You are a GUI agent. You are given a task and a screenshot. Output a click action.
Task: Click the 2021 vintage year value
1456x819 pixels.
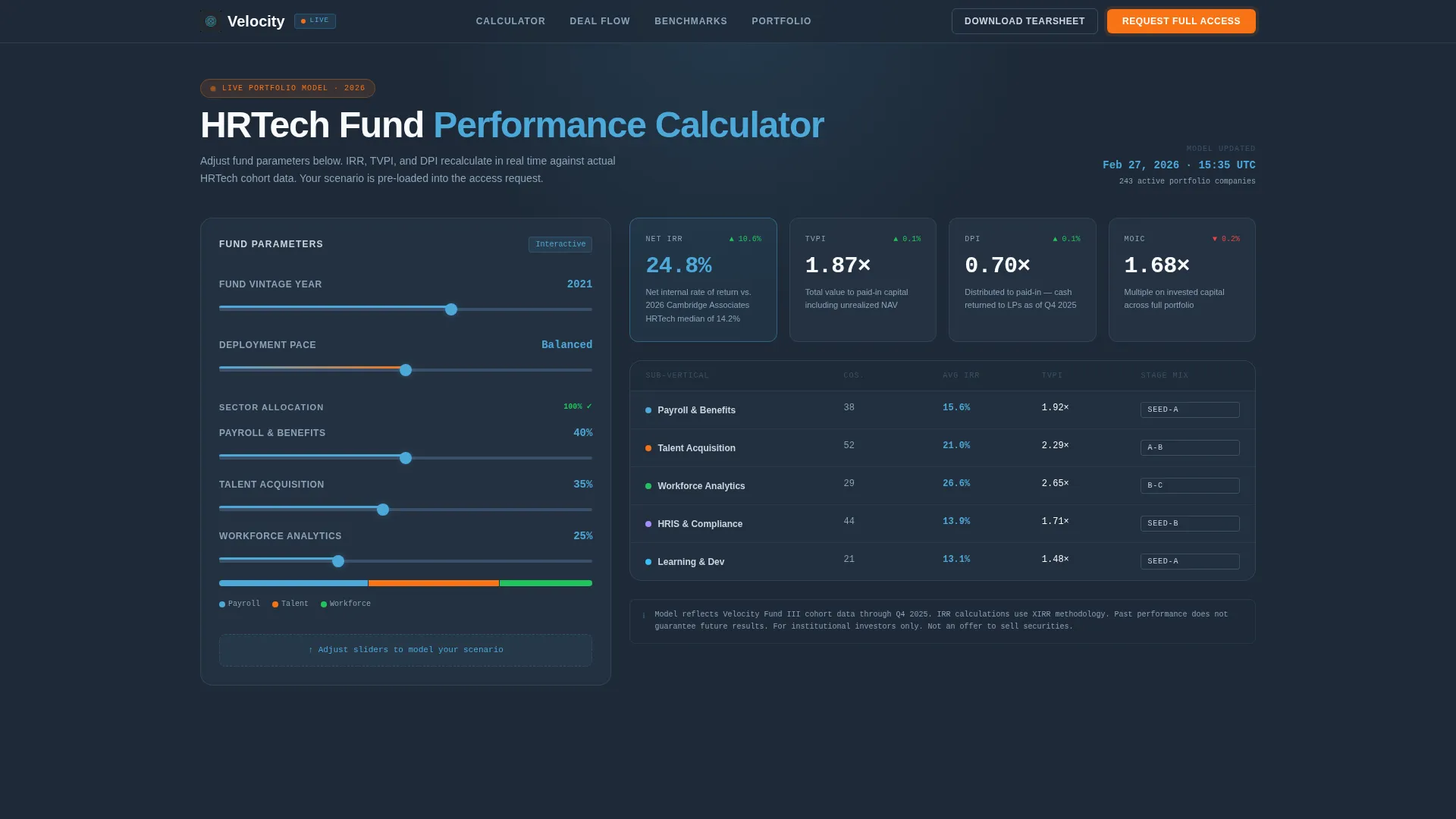coord(579,284)
